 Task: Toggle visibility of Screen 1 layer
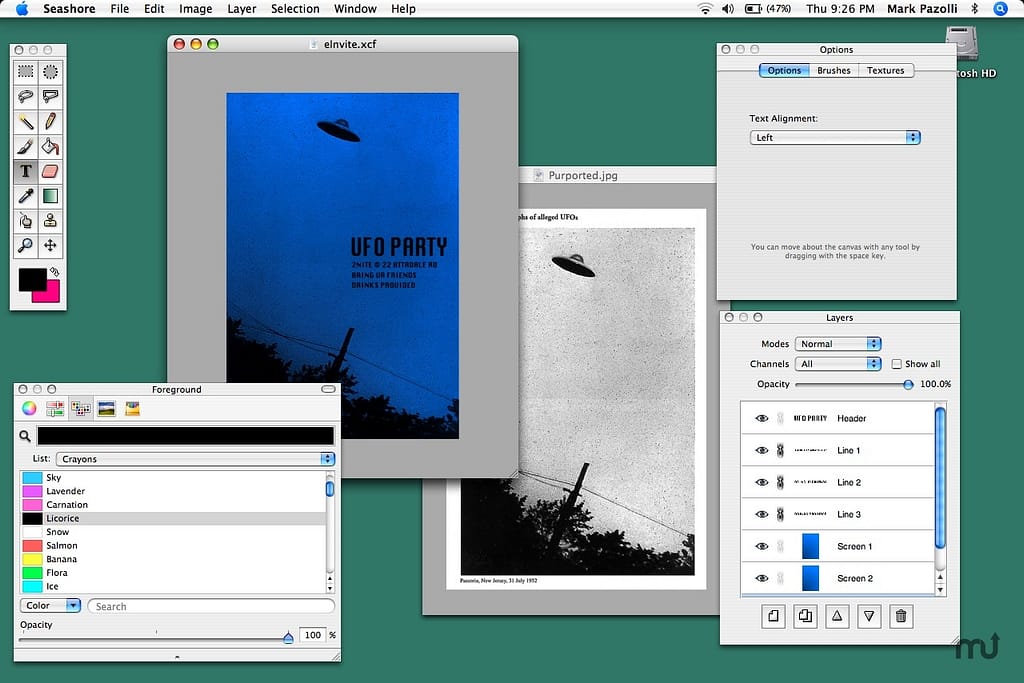[x=762, y=546]
